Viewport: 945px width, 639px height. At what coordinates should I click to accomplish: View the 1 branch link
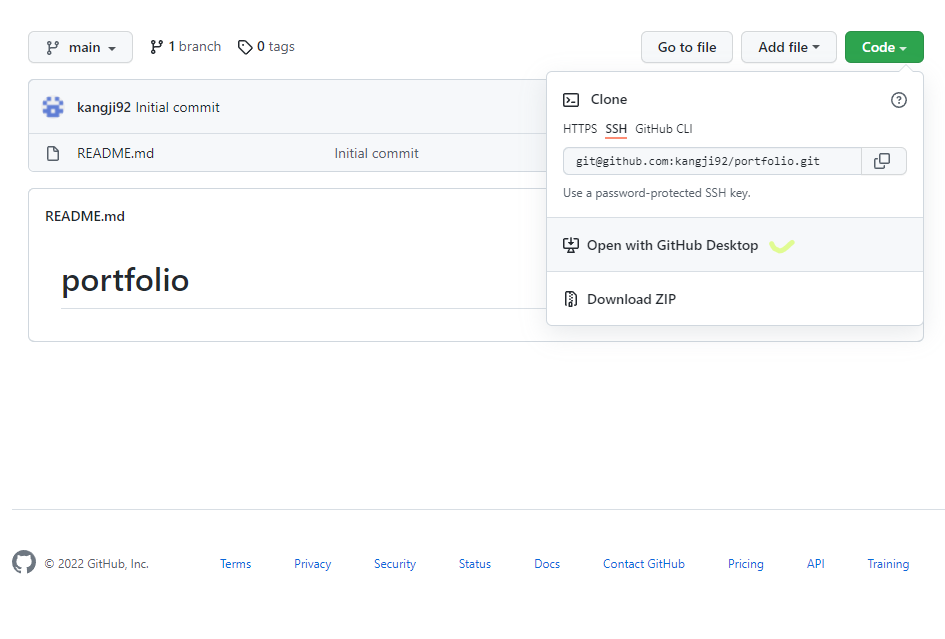[186, 46]
